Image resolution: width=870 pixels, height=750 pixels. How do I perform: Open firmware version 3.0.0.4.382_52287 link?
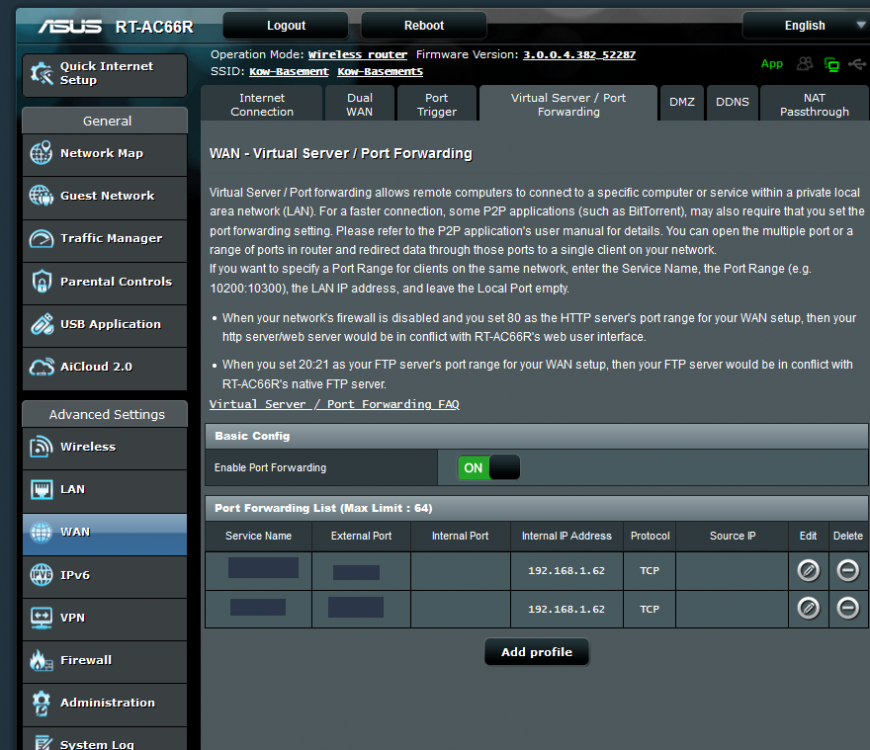pyautogui.click(x=579, y=54)
